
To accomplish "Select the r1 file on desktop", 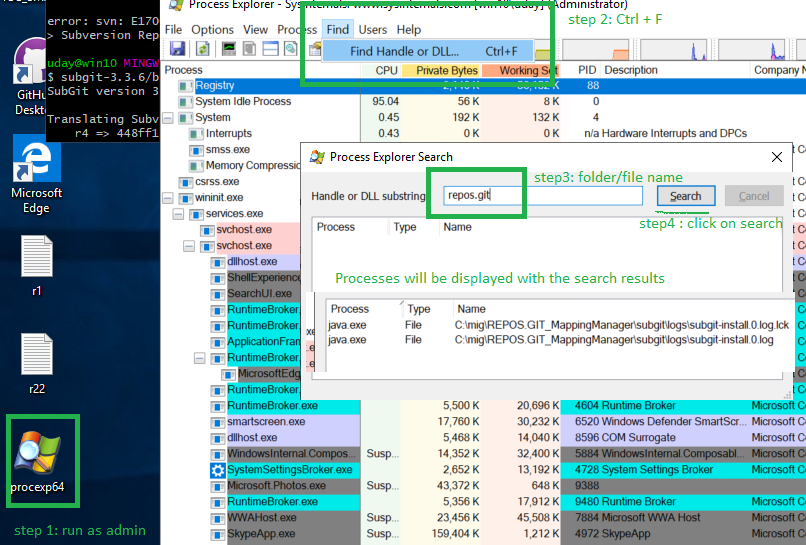I will pyautogui.click(x=36, y=266).
